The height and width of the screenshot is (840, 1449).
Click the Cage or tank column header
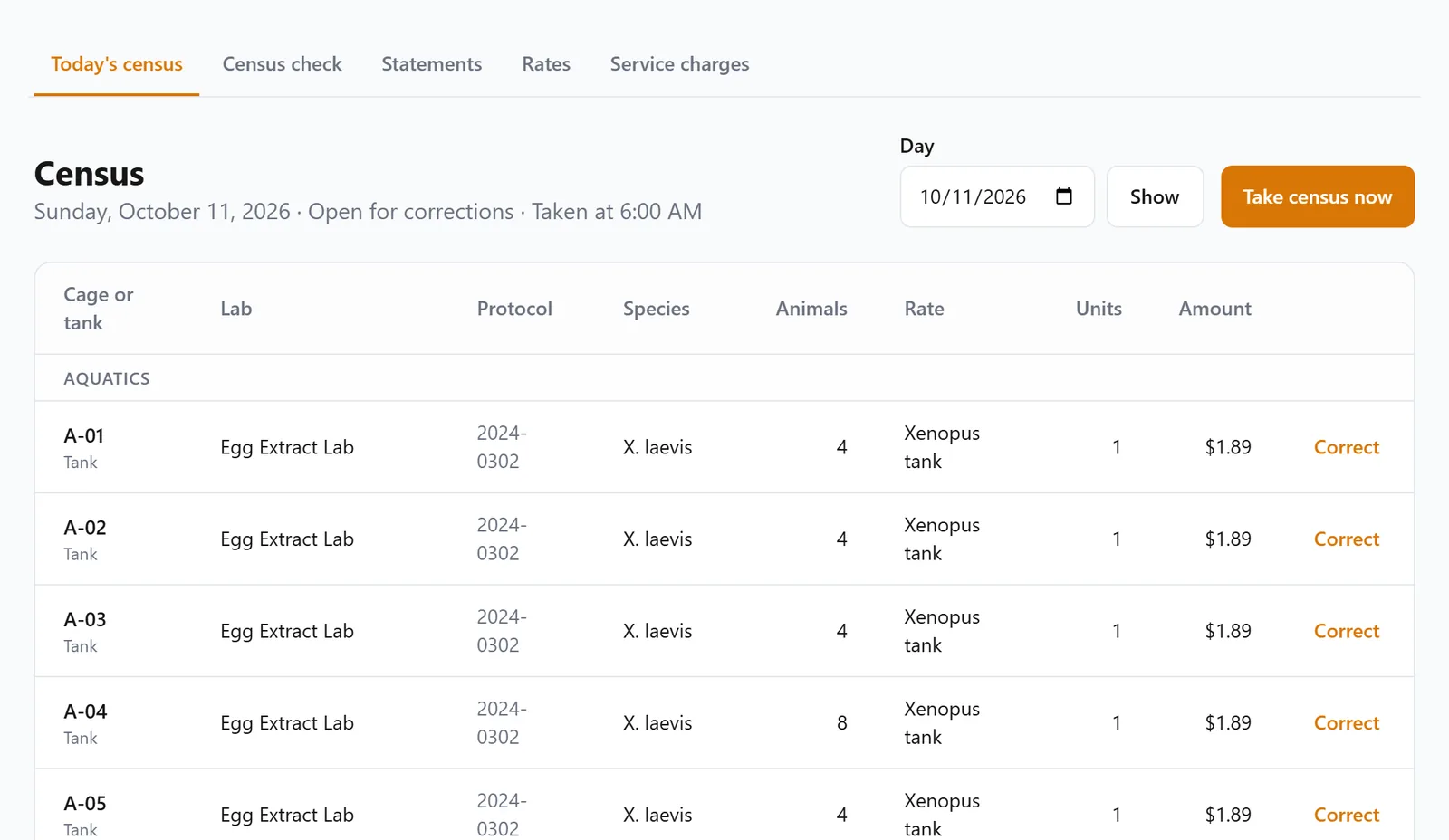click(98, 309)
